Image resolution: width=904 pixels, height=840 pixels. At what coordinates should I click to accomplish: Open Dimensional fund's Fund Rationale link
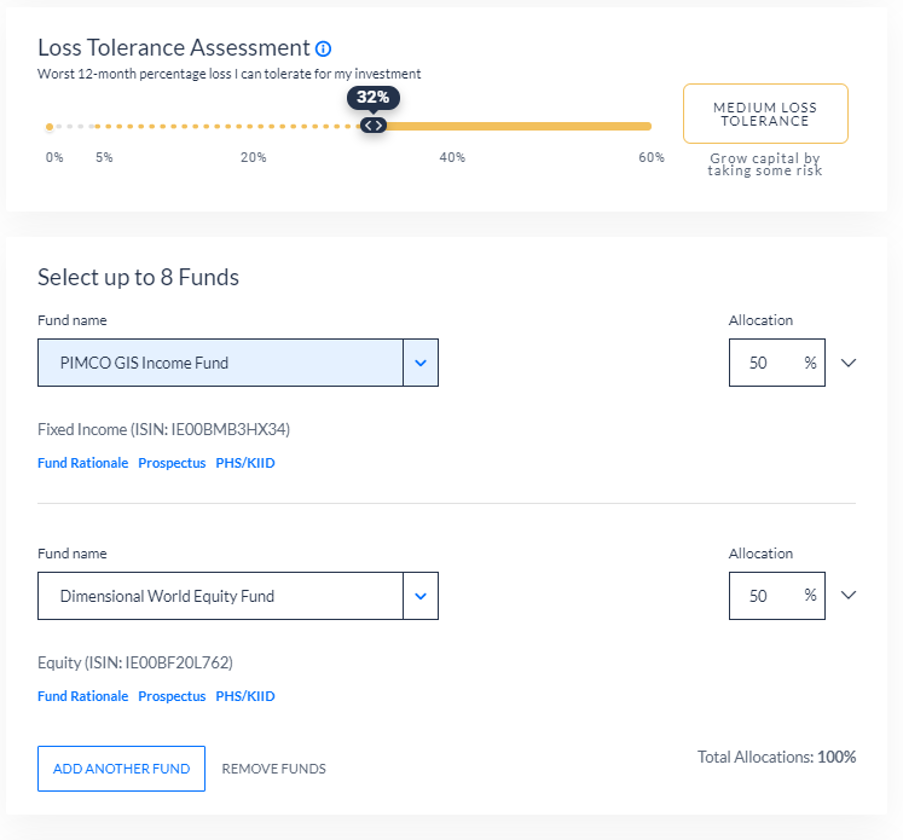tap(83, 696)
